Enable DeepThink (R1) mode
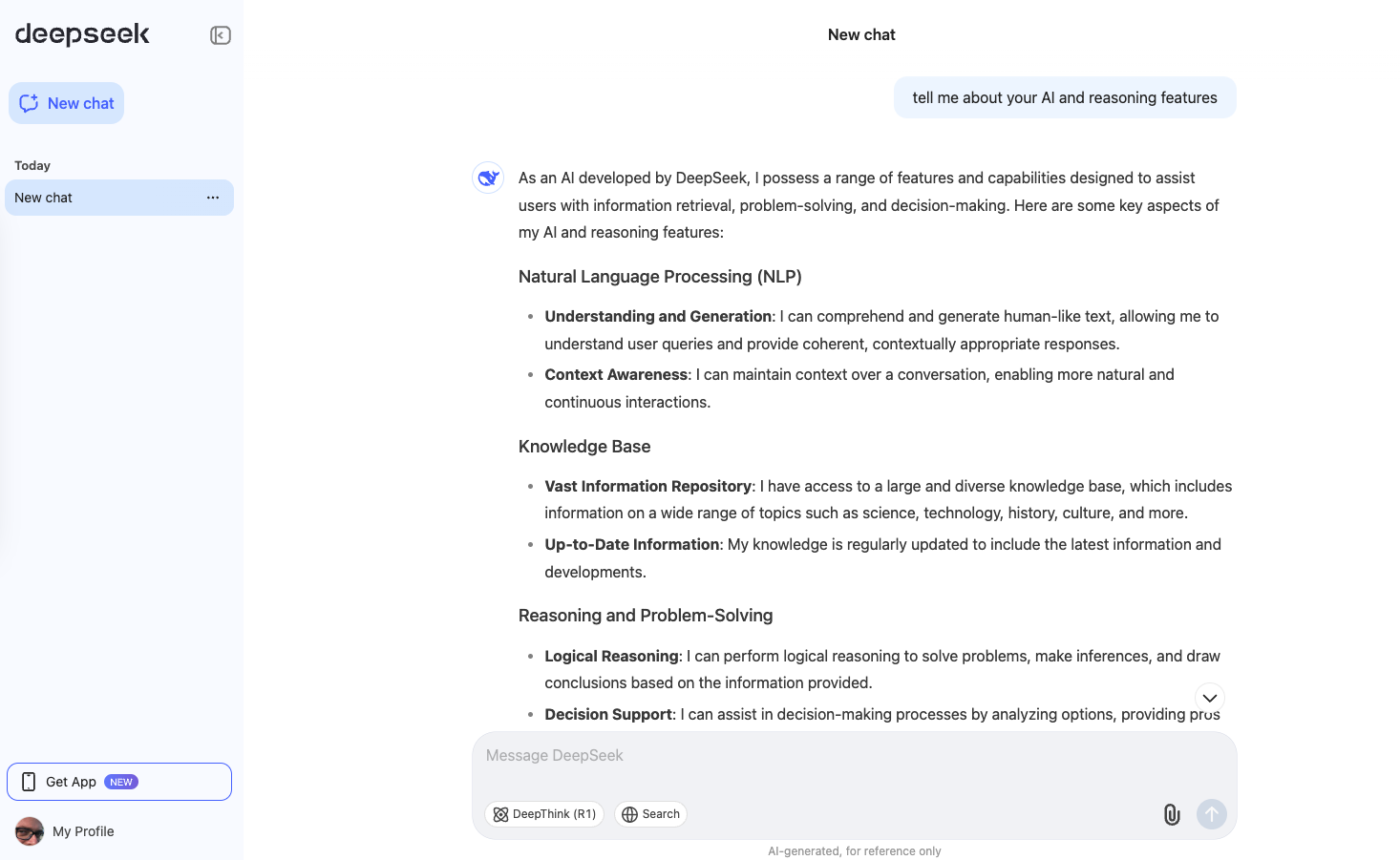The height and width of the screenshot is (860, 1400). [x=544, y=814]
